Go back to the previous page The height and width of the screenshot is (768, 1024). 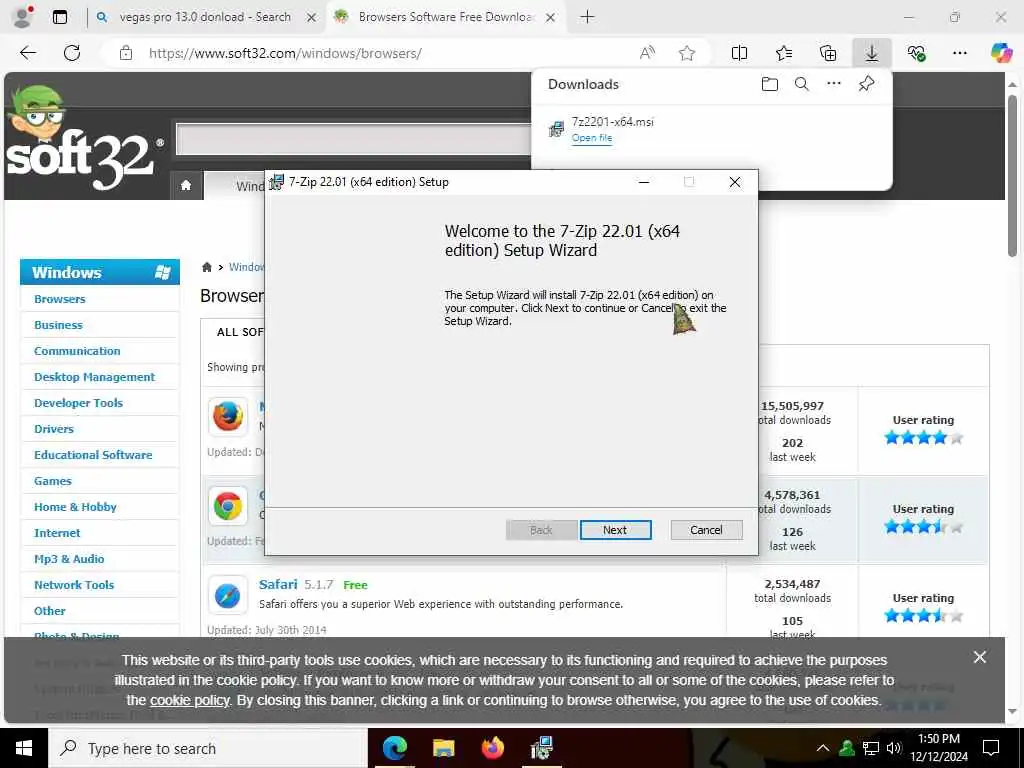click(x=27, y=53)
